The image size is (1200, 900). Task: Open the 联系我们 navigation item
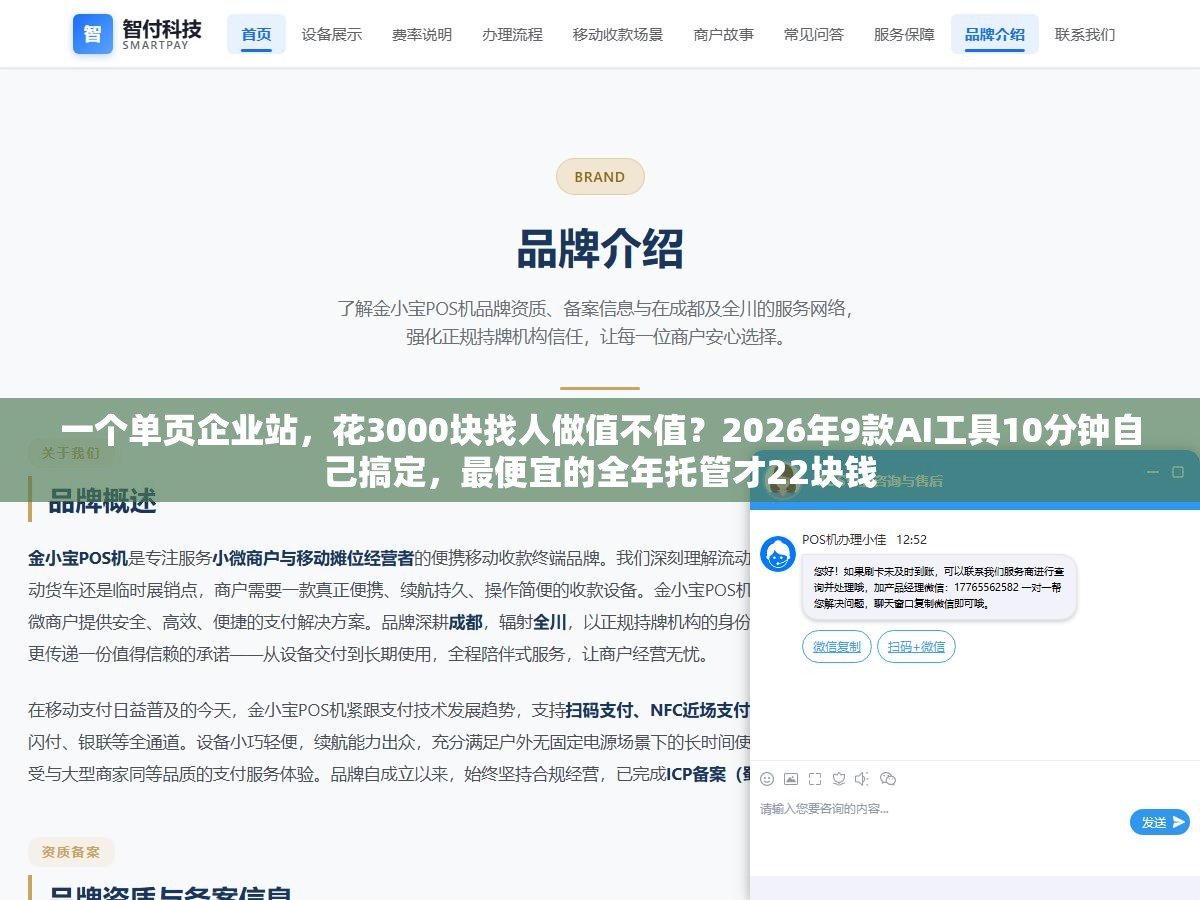[1085, 34]
